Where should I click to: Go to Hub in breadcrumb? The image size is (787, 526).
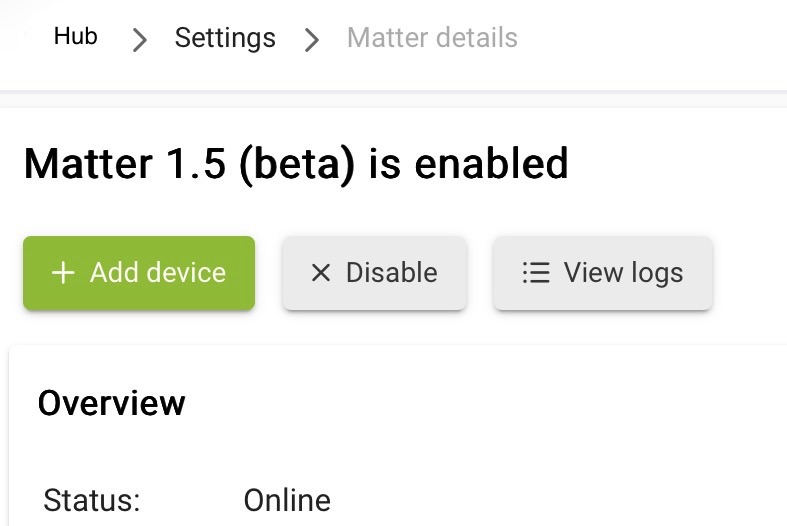(75, 36)
